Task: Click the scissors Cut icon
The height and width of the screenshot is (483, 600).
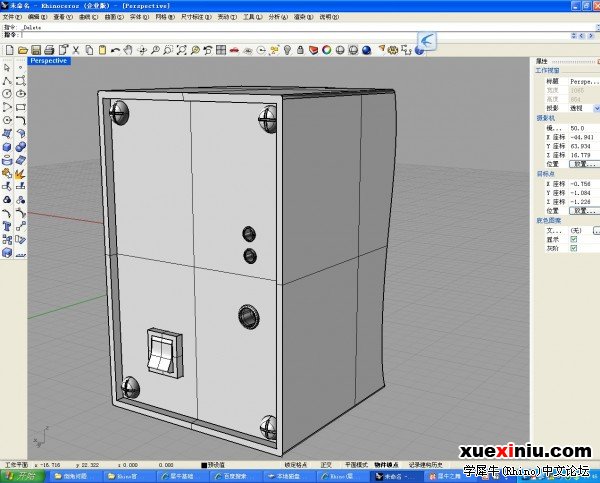Action: [76, 50]
